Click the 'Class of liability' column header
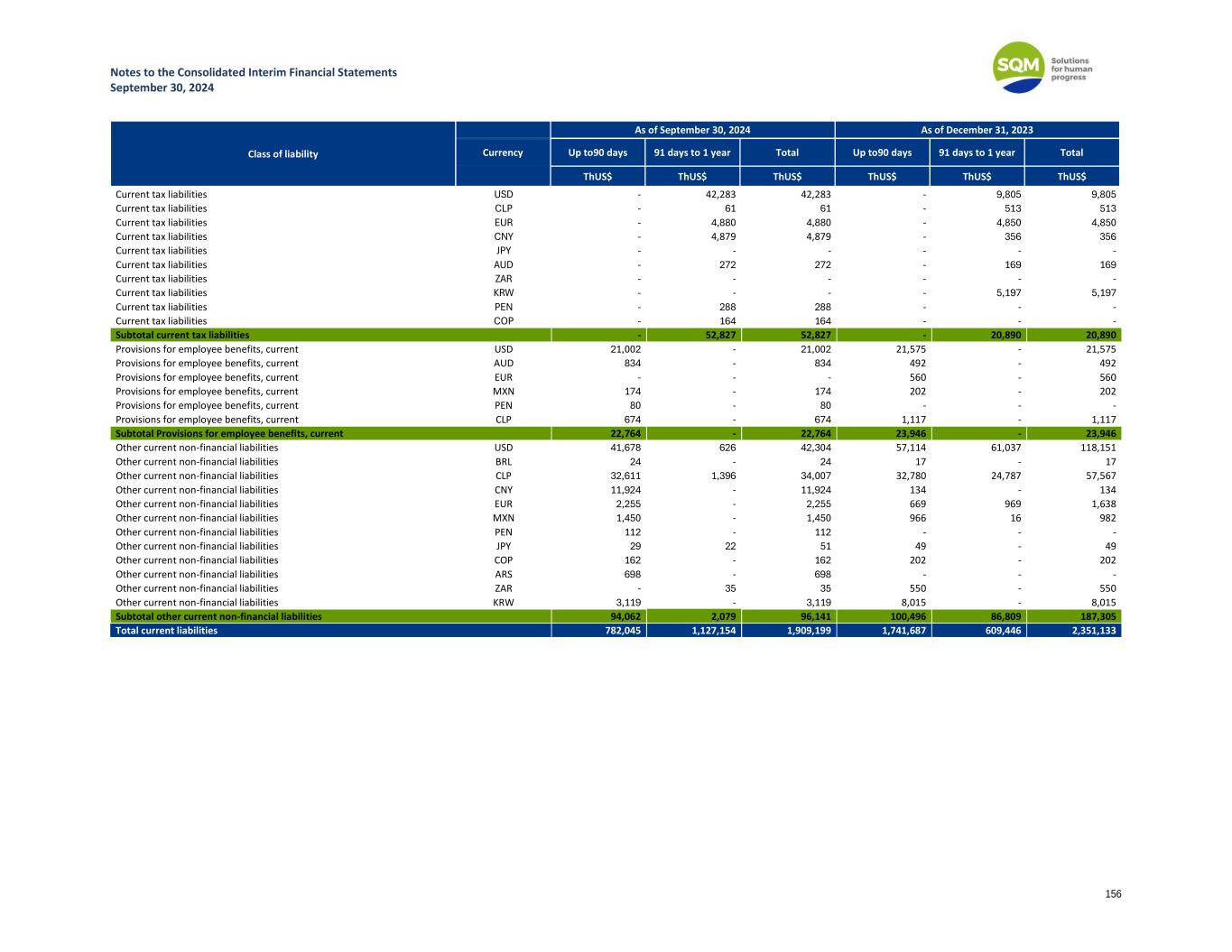Image resolution: width=1232 pixels, height=952 pixels. pyautogui.click(x=283, y=154)
